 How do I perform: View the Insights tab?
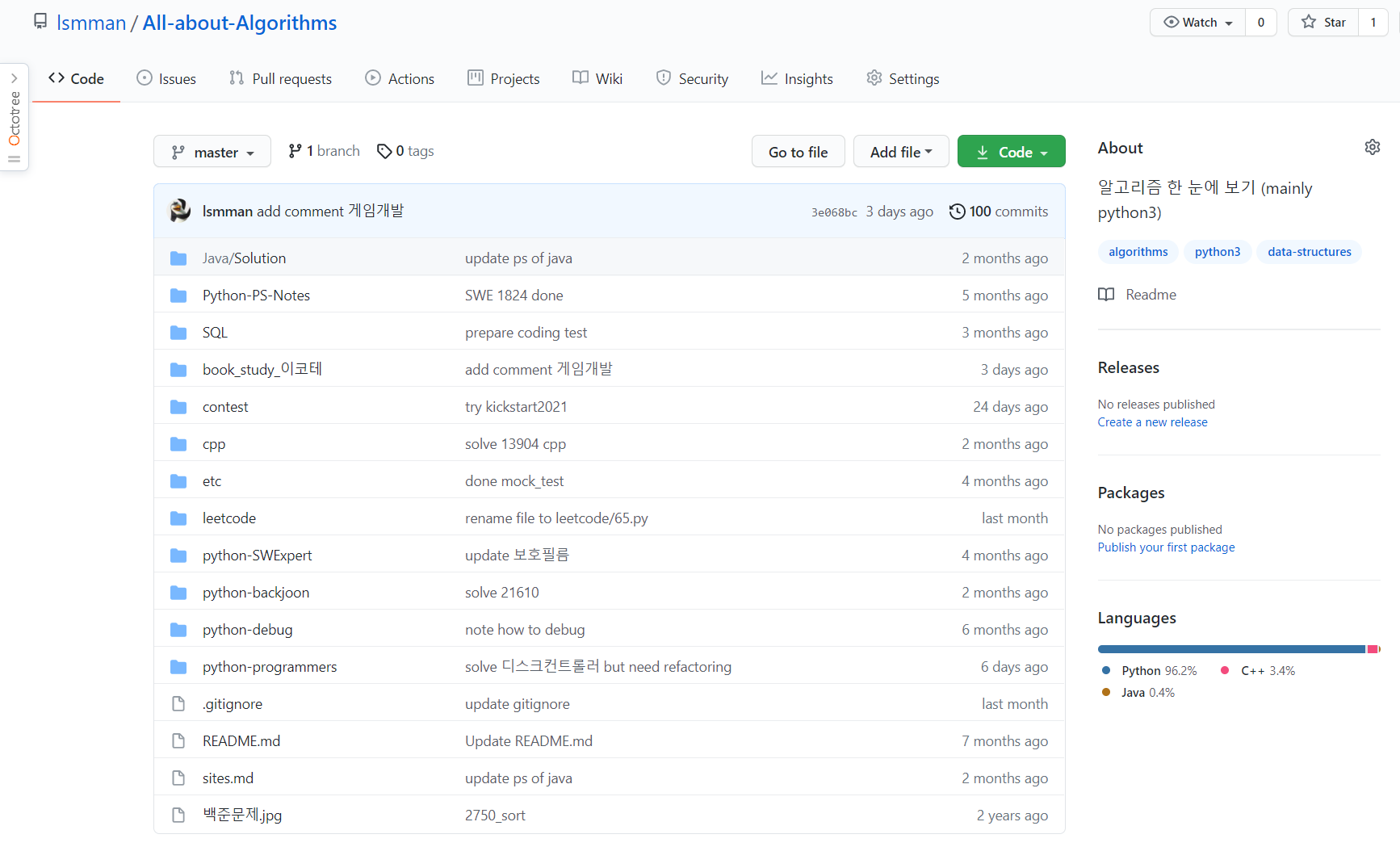(797, 78)
